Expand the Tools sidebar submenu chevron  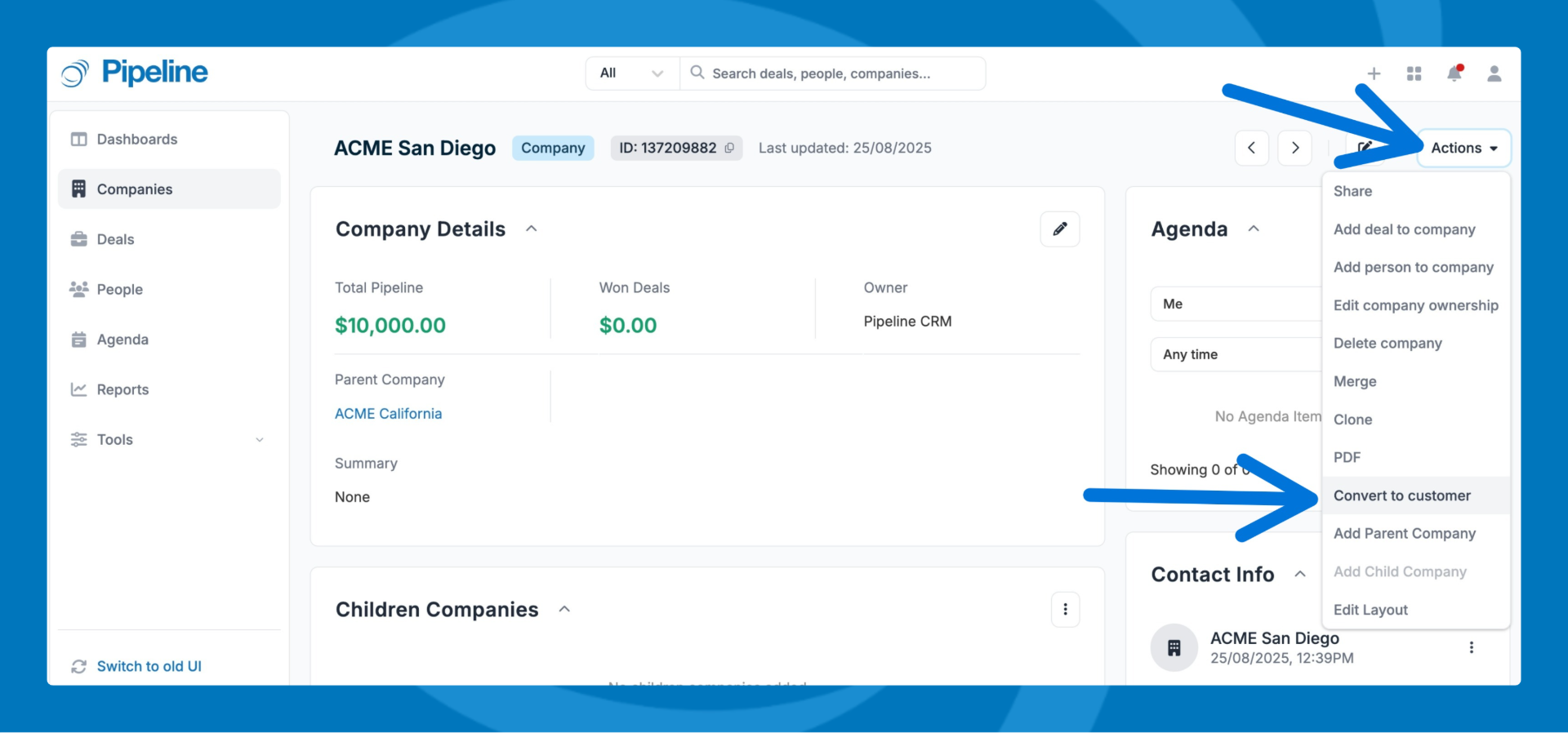pyautogui.click(x=260, y=439)
